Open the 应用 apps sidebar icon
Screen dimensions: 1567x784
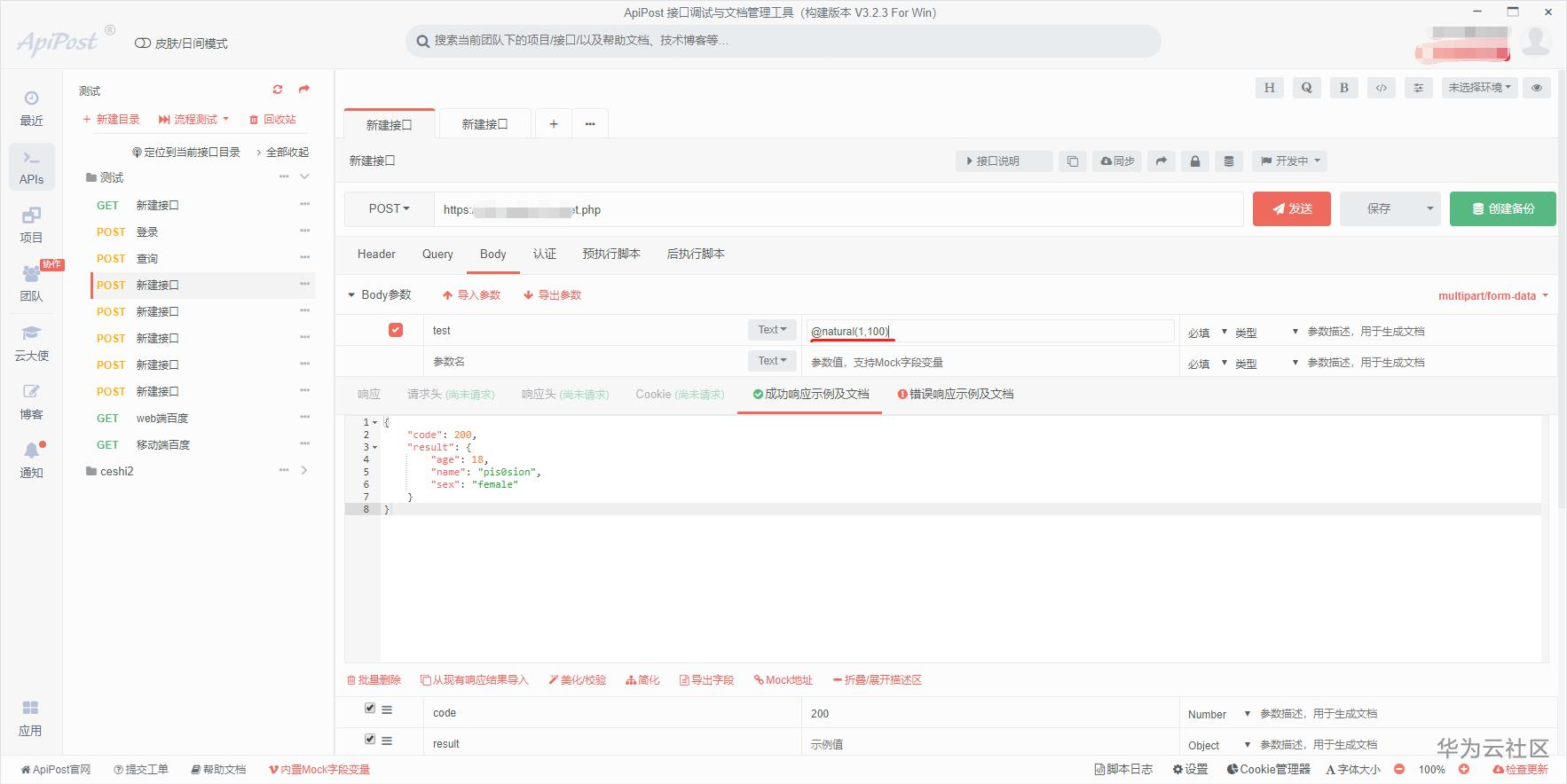(x=31, y=718)
